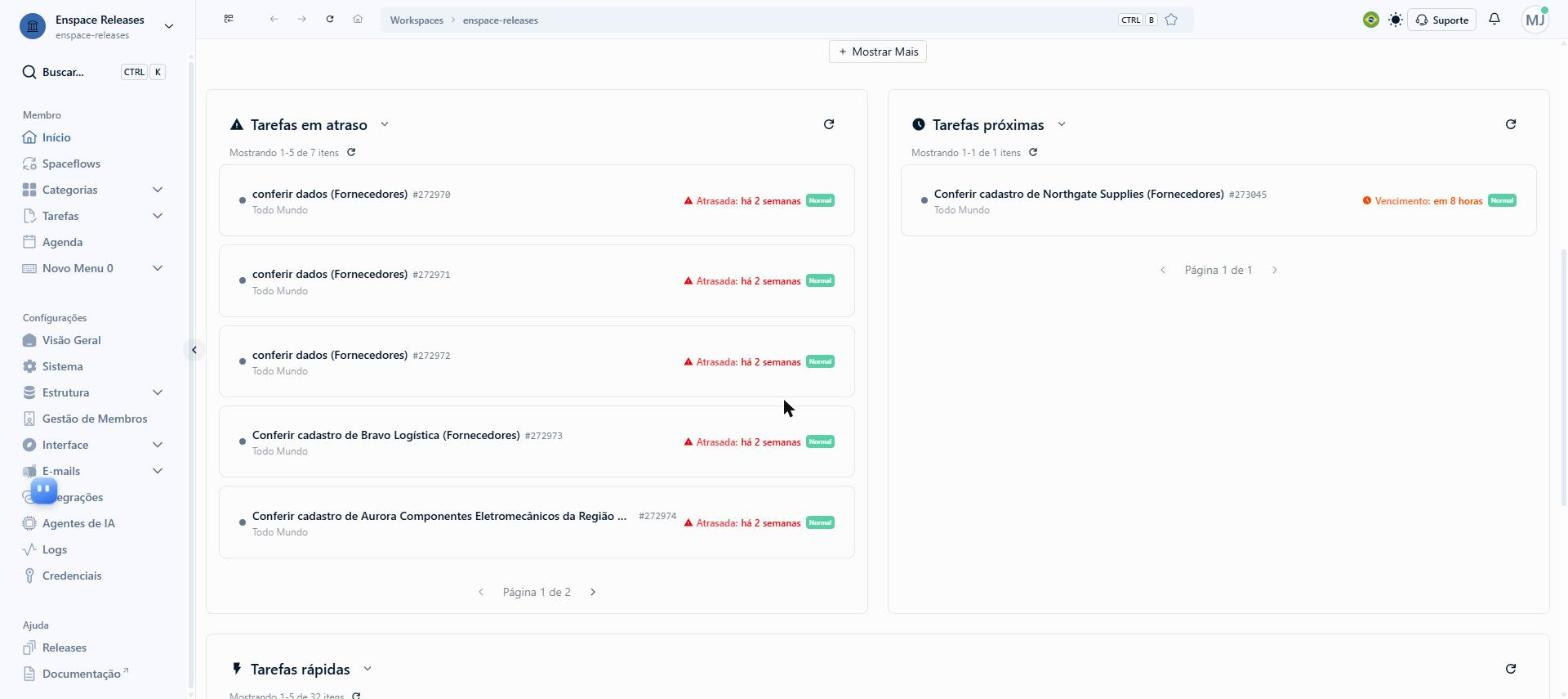Open Agenda in sidebar
This screenshot has height=699, width=1568.
[x=62, y=242]
